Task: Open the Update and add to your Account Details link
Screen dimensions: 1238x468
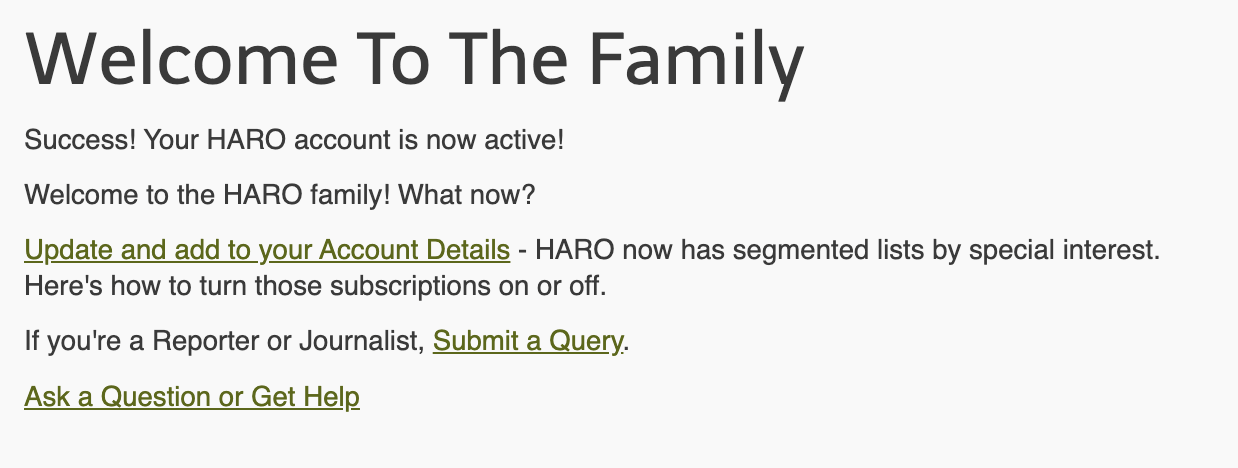Action: (x=266, y=249)
